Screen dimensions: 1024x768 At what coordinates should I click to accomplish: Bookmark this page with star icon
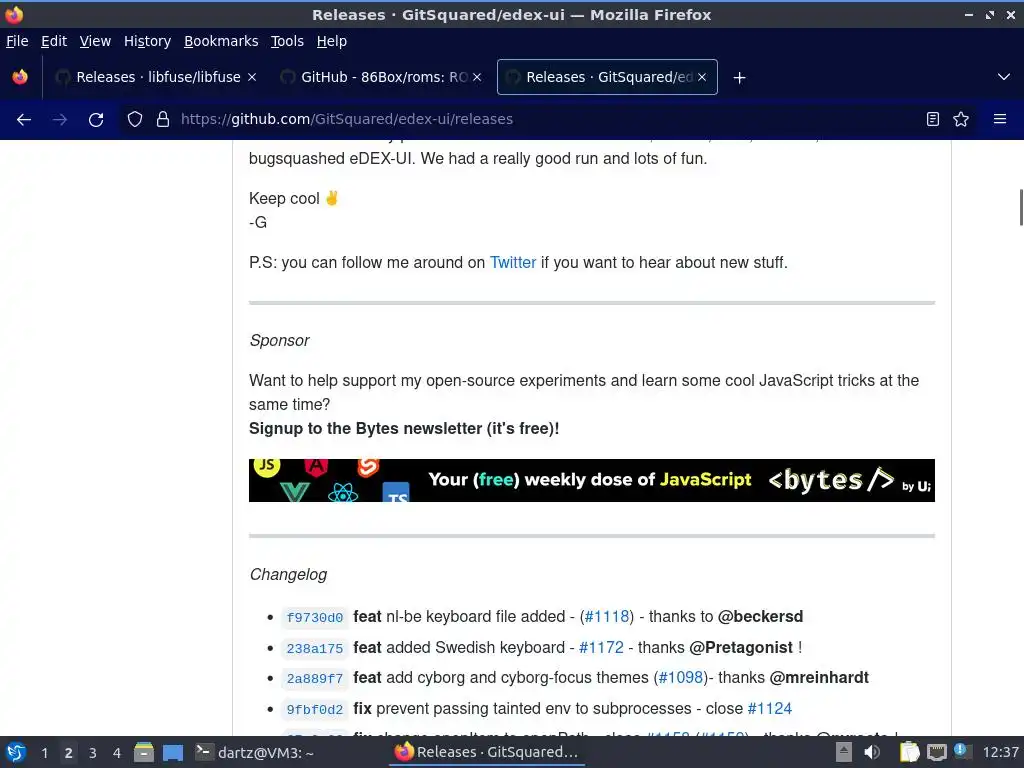pos(961,119)
